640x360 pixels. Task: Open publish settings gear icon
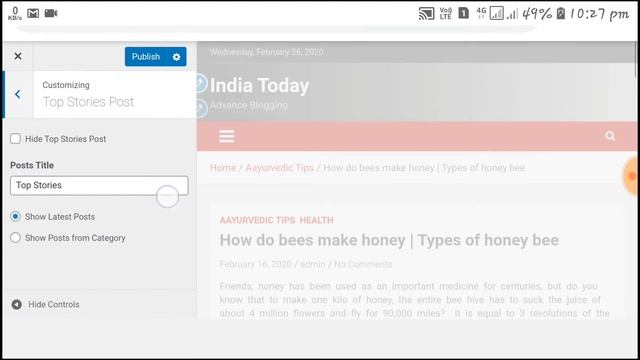[176, 57]
